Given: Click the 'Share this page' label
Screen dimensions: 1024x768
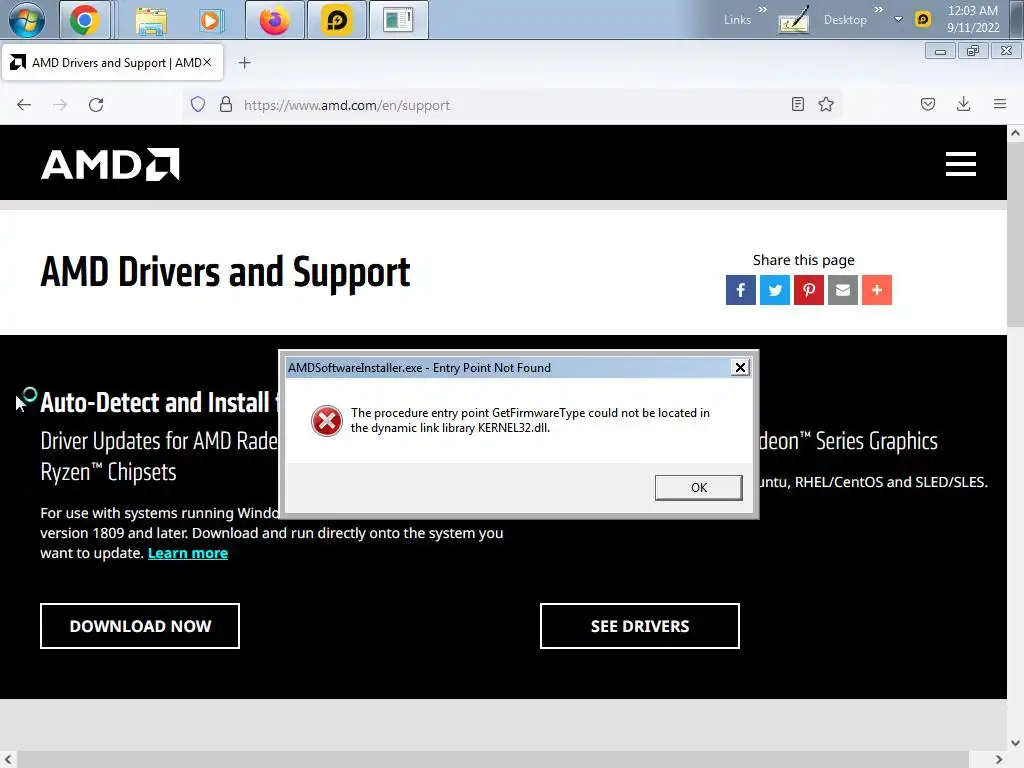Looking at the screenshot, I should point(803,260).
